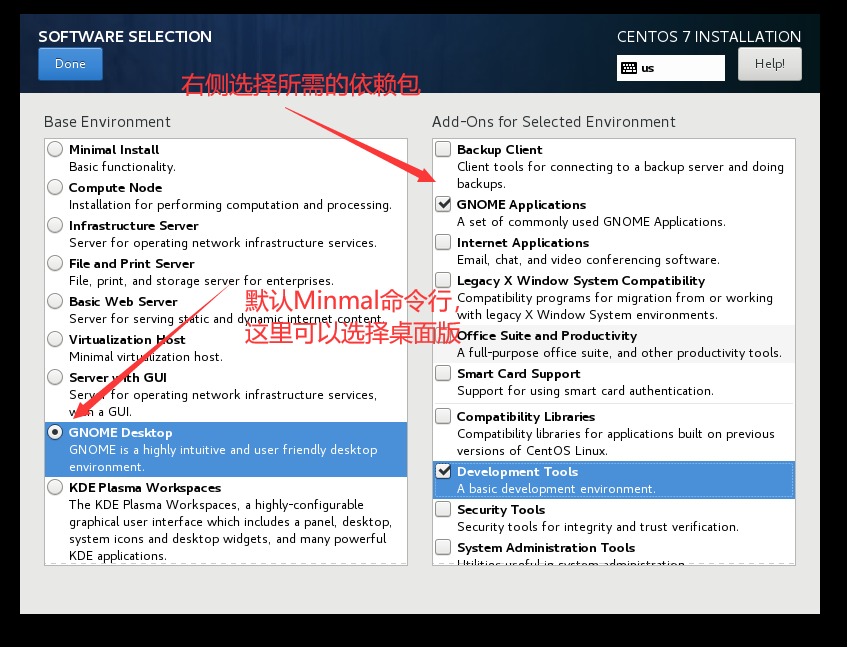The width and height of the screenshot is (847, 647).
Task: Click 'Support for using smart card authentication.'
Action: pos(586,390)
